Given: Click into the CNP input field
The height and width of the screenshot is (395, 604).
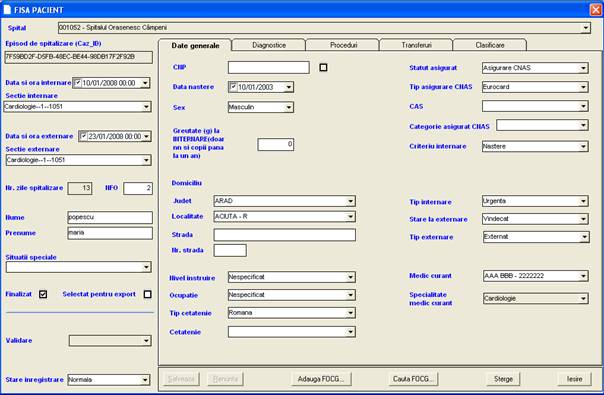Looking at the screenshot, I should point(268,67).
